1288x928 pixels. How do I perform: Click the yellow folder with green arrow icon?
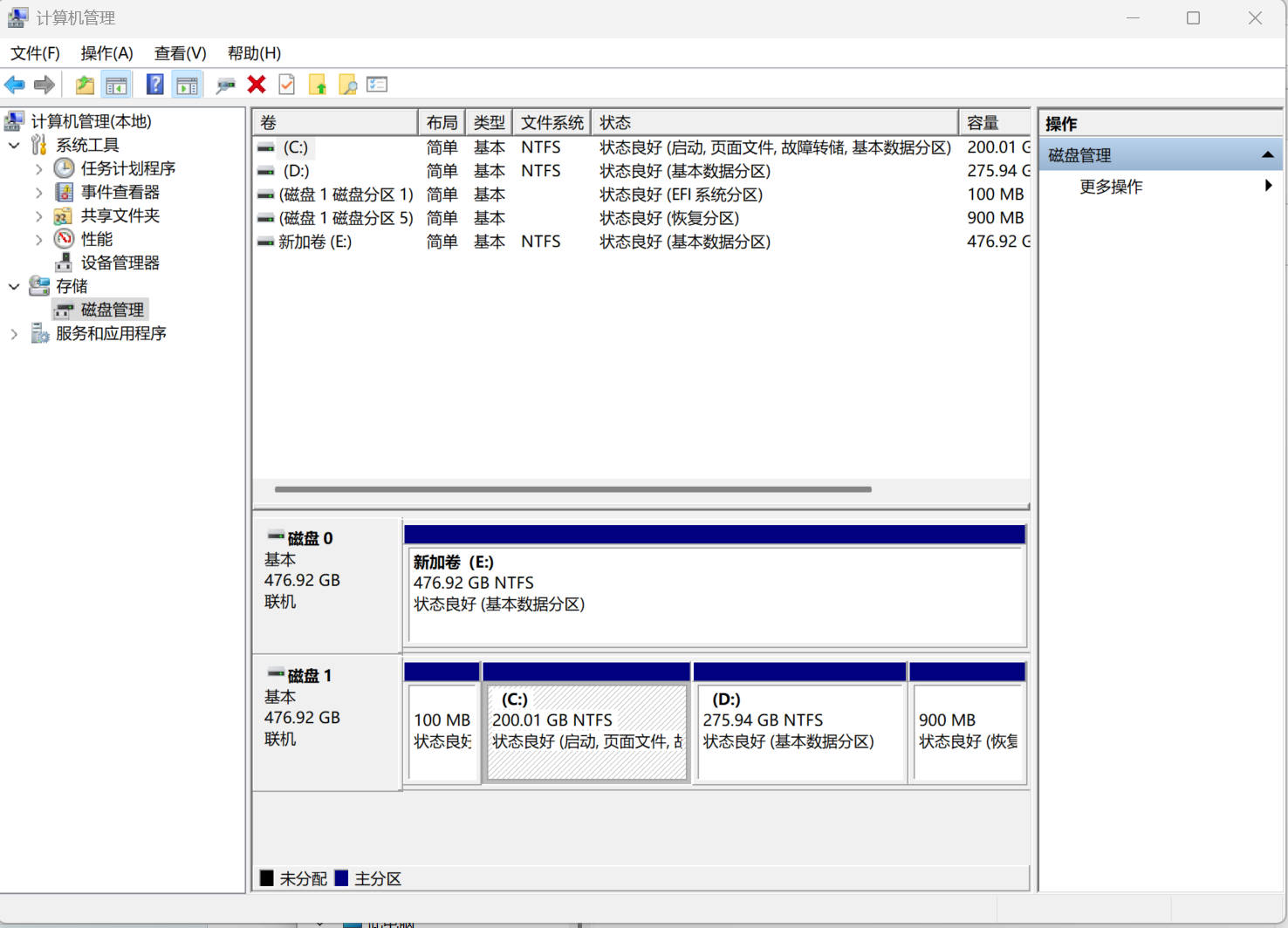[317, 85]
